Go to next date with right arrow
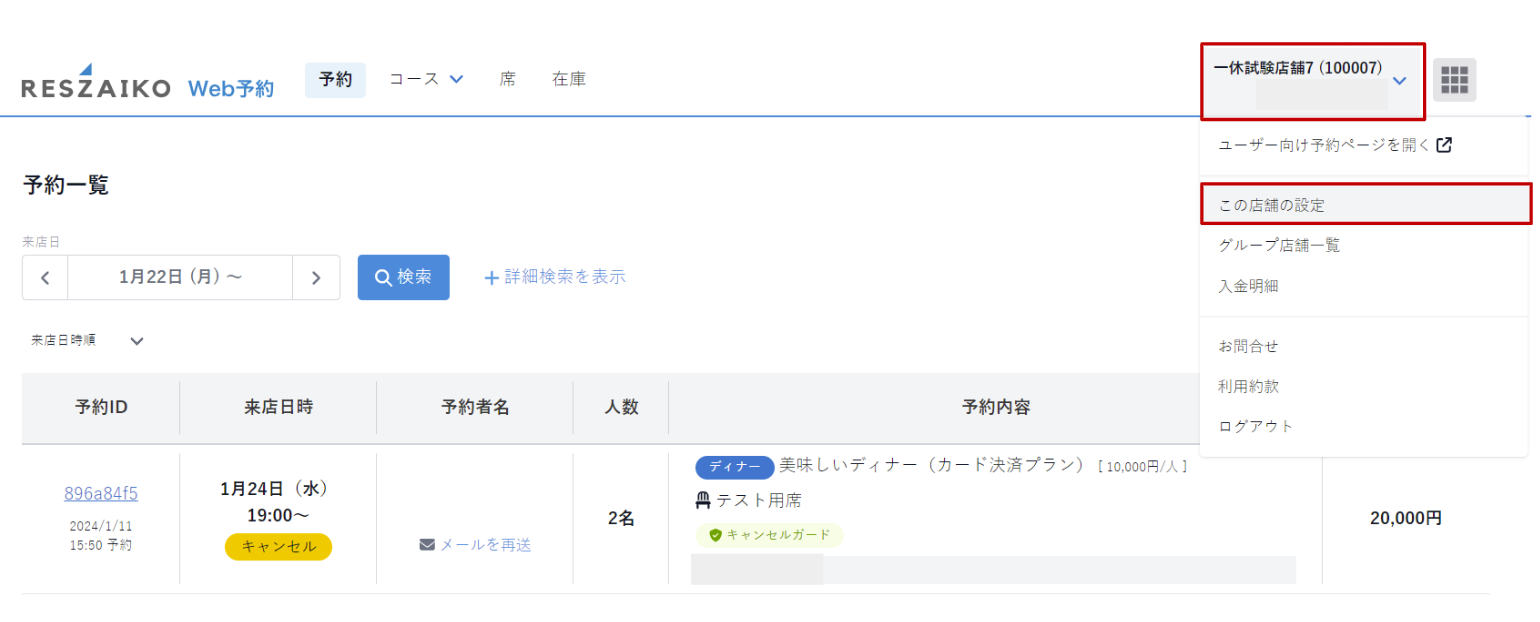Viewport: 1540px width, 622px height. pos(316,278)
